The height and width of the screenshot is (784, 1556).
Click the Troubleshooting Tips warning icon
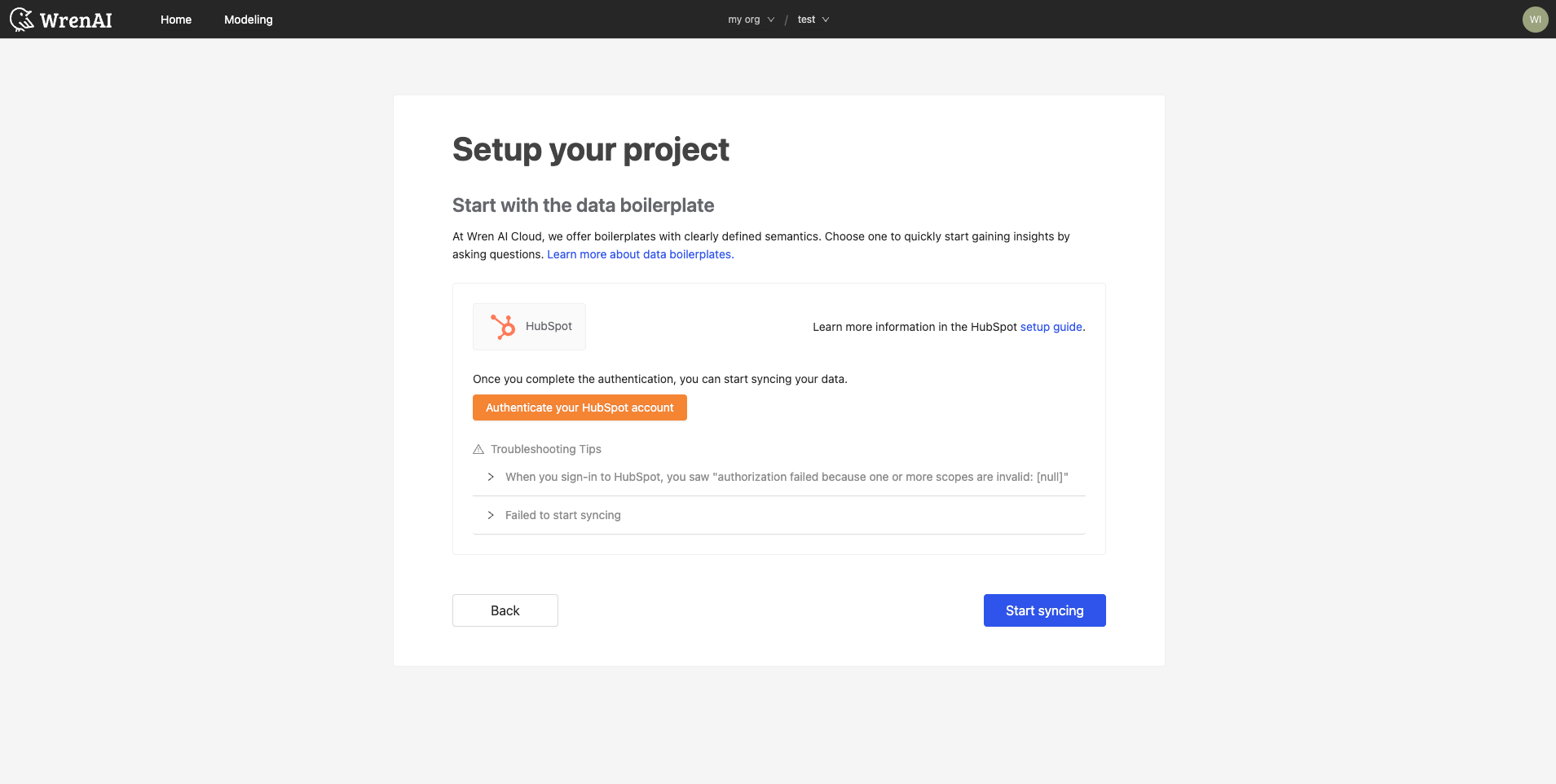478,449
